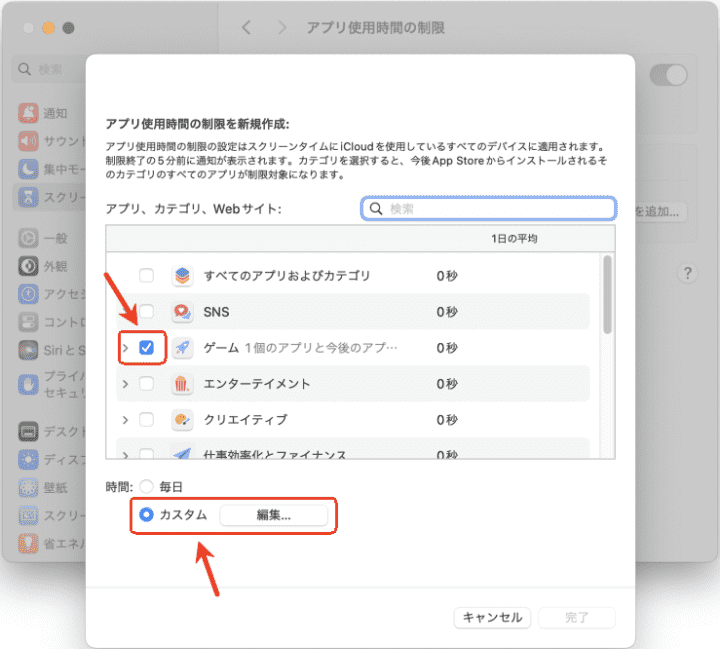The image size is (720, 649).
Task: Click the help question mark button
Action: 688,273
